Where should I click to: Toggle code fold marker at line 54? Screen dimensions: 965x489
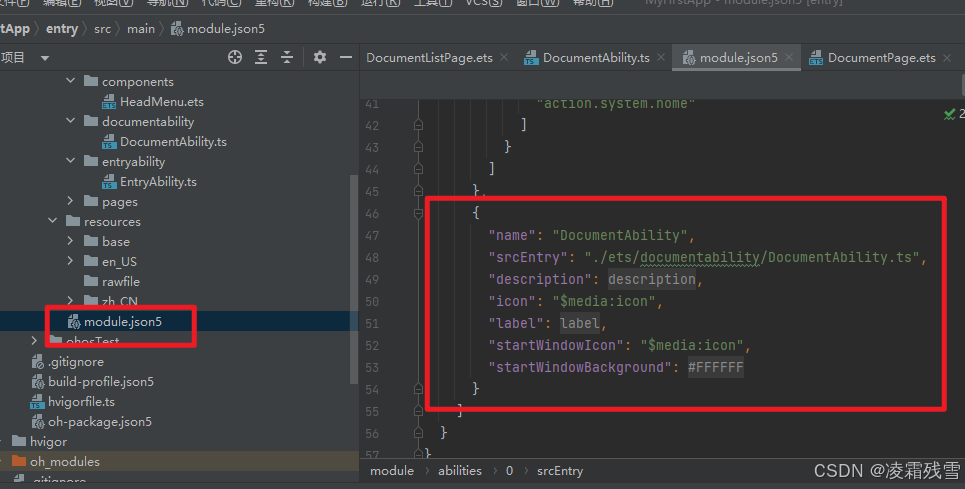(x=418, y=389)
